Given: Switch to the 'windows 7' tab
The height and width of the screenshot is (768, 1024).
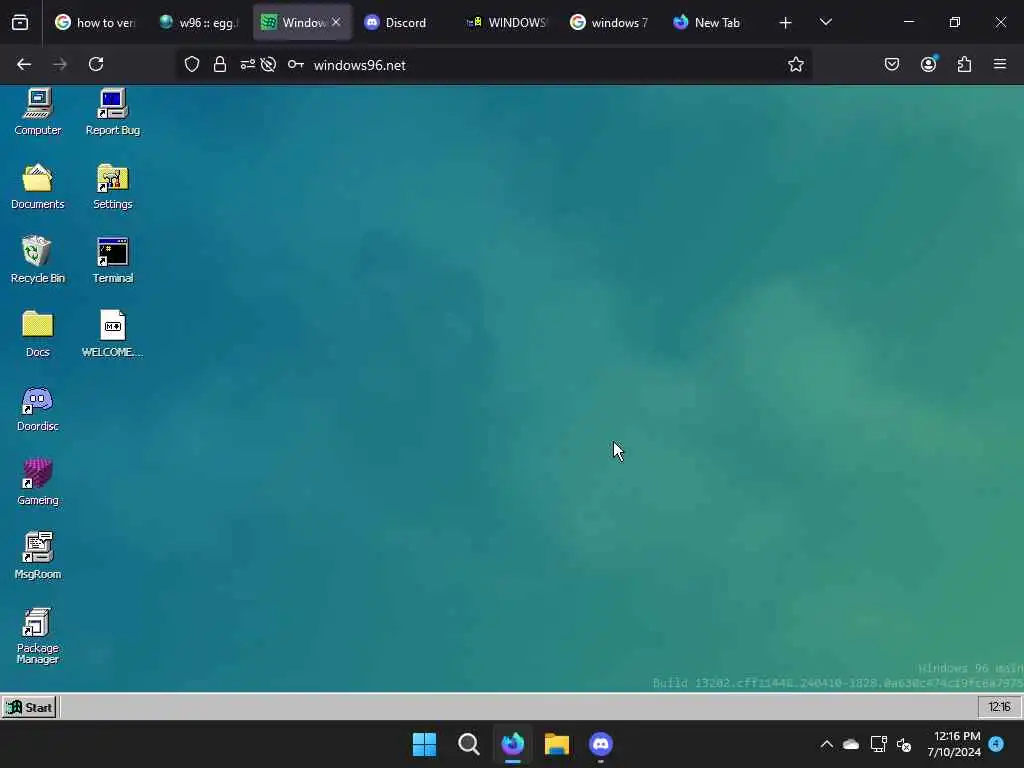Looking at the screenshot, I should [611, 23].
